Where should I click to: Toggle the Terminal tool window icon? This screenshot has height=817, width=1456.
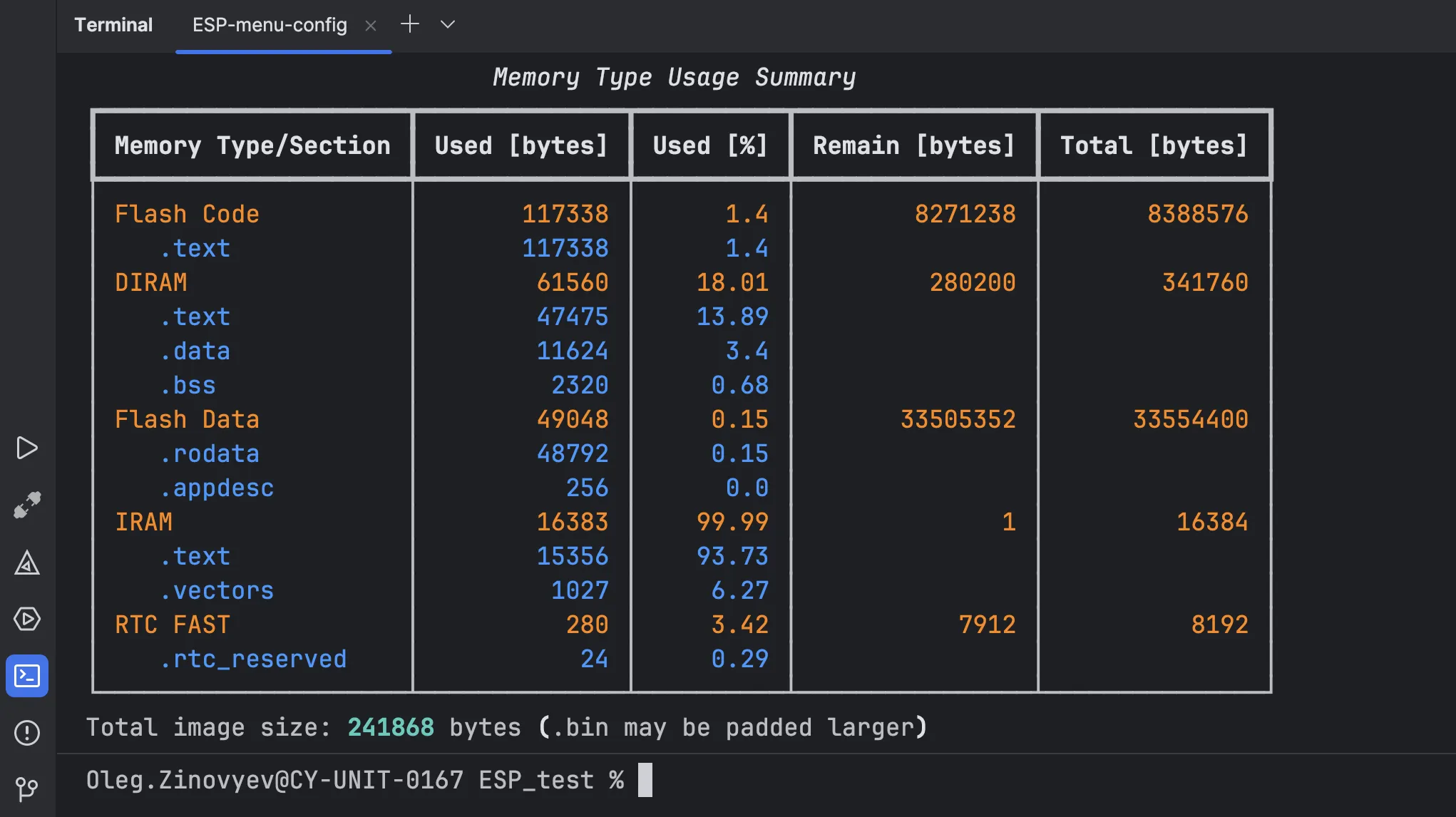(x=27, y=675)
